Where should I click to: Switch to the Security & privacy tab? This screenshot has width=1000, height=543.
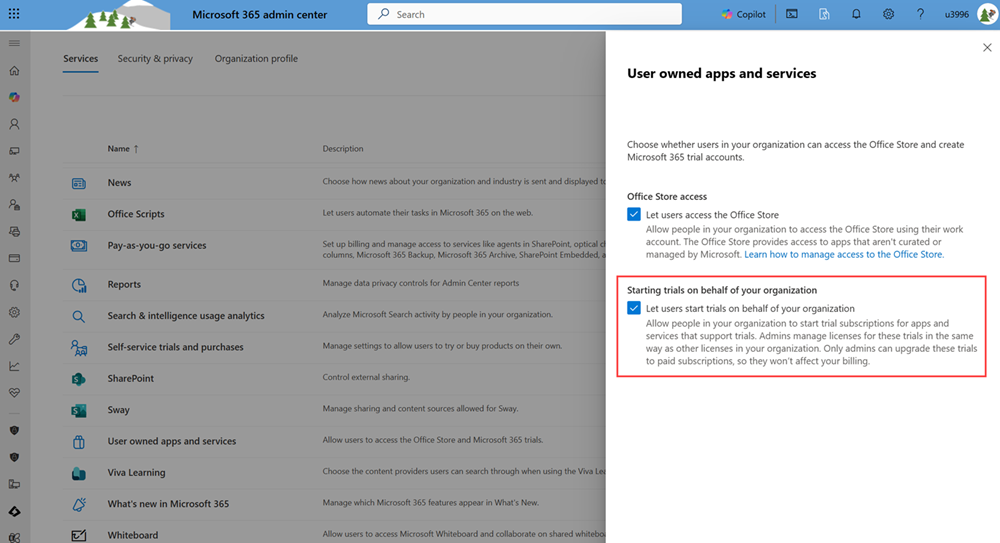(x=155, y=59)
